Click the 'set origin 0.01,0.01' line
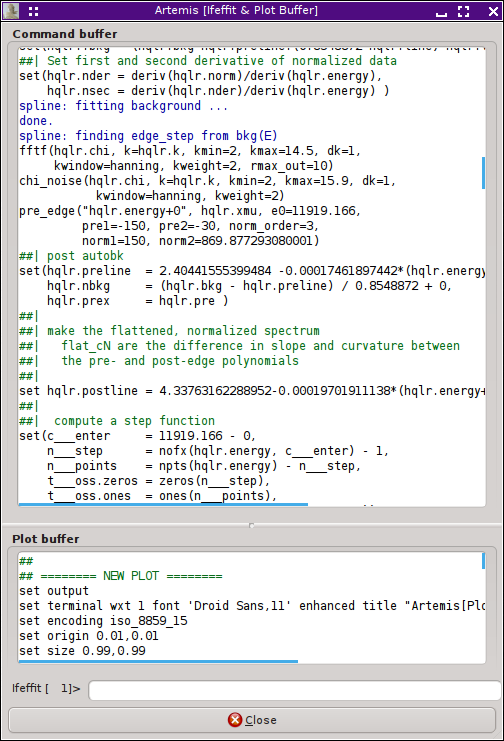 89,636
